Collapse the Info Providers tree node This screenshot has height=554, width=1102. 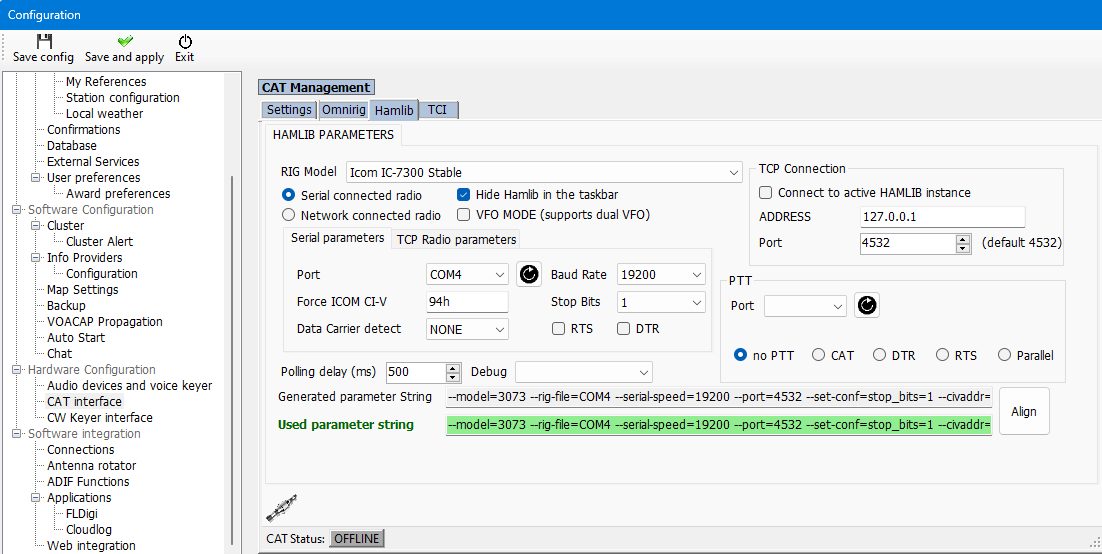tap(34, 258)
